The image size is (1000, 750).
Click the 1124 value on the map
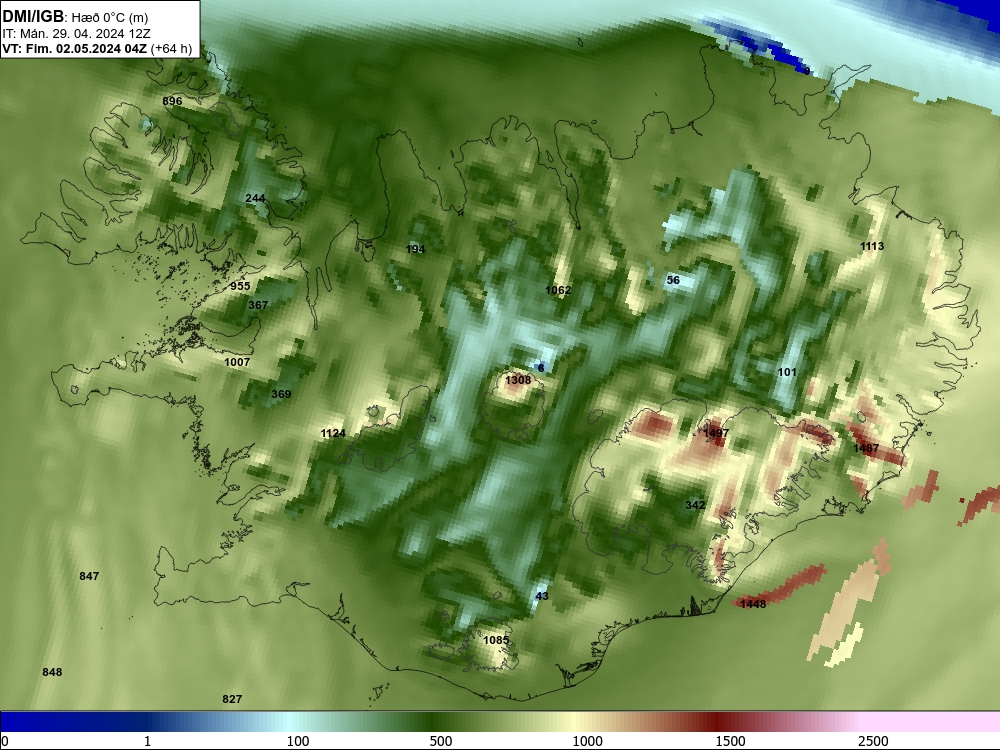click(x=333, y=434)
